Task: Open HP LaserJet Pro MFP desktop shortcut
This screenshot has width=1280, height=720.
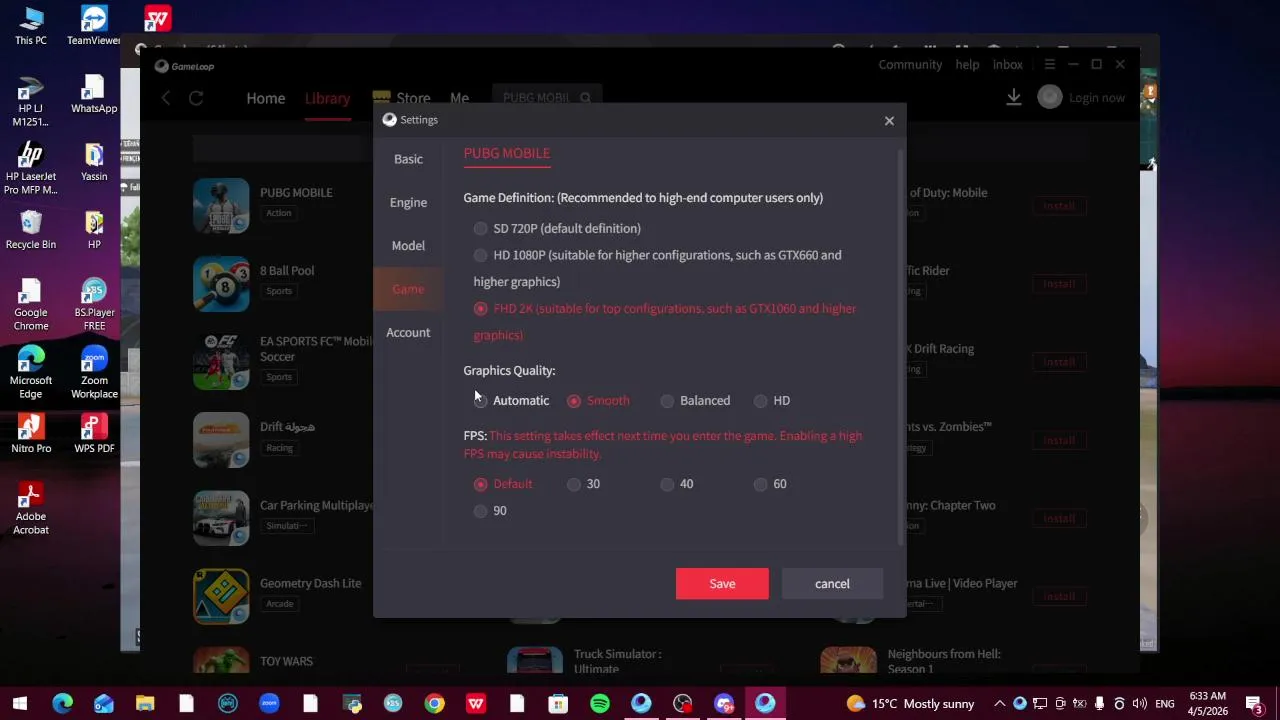Action: pyautogui.click(x=31, y=169)
